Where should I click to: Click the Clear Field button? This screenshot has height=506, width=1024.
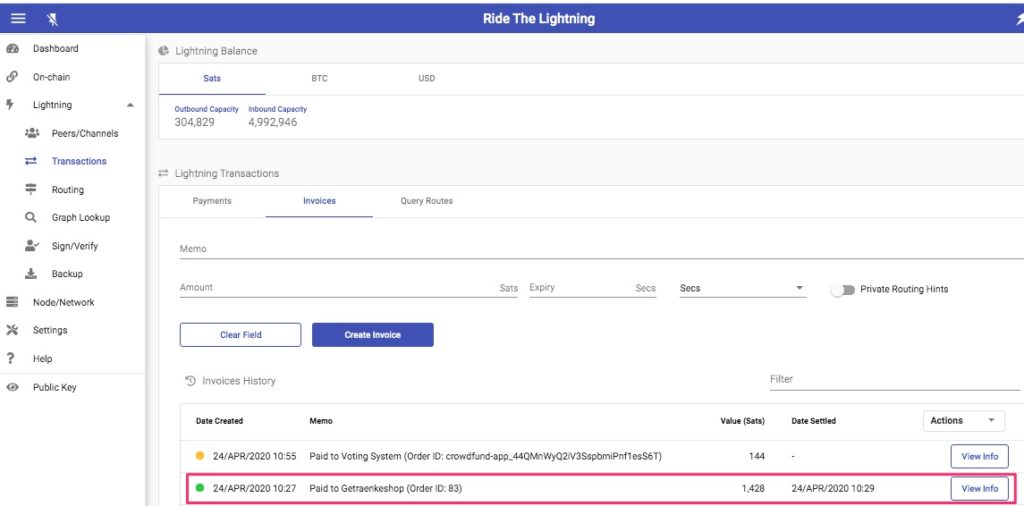pyautogui.click(x=240, y=335)
